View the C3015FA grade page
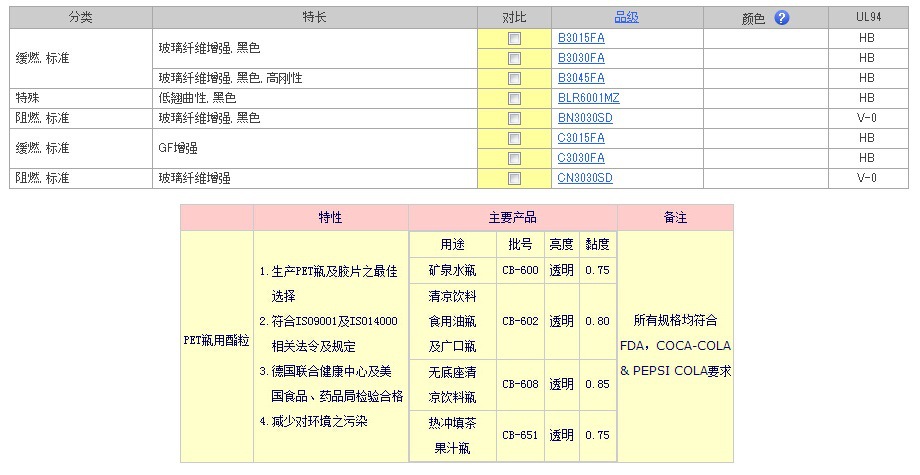The height and width of the screenshot is (475, 920). tap(581, 138)
